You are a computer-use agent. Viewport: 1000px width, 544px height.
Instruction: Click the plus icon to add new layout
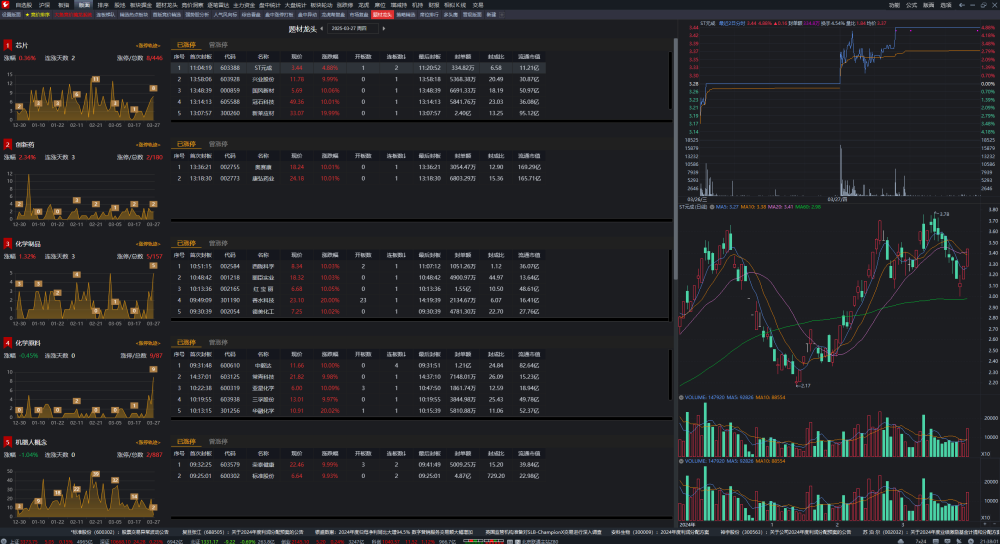coord(503,14)
